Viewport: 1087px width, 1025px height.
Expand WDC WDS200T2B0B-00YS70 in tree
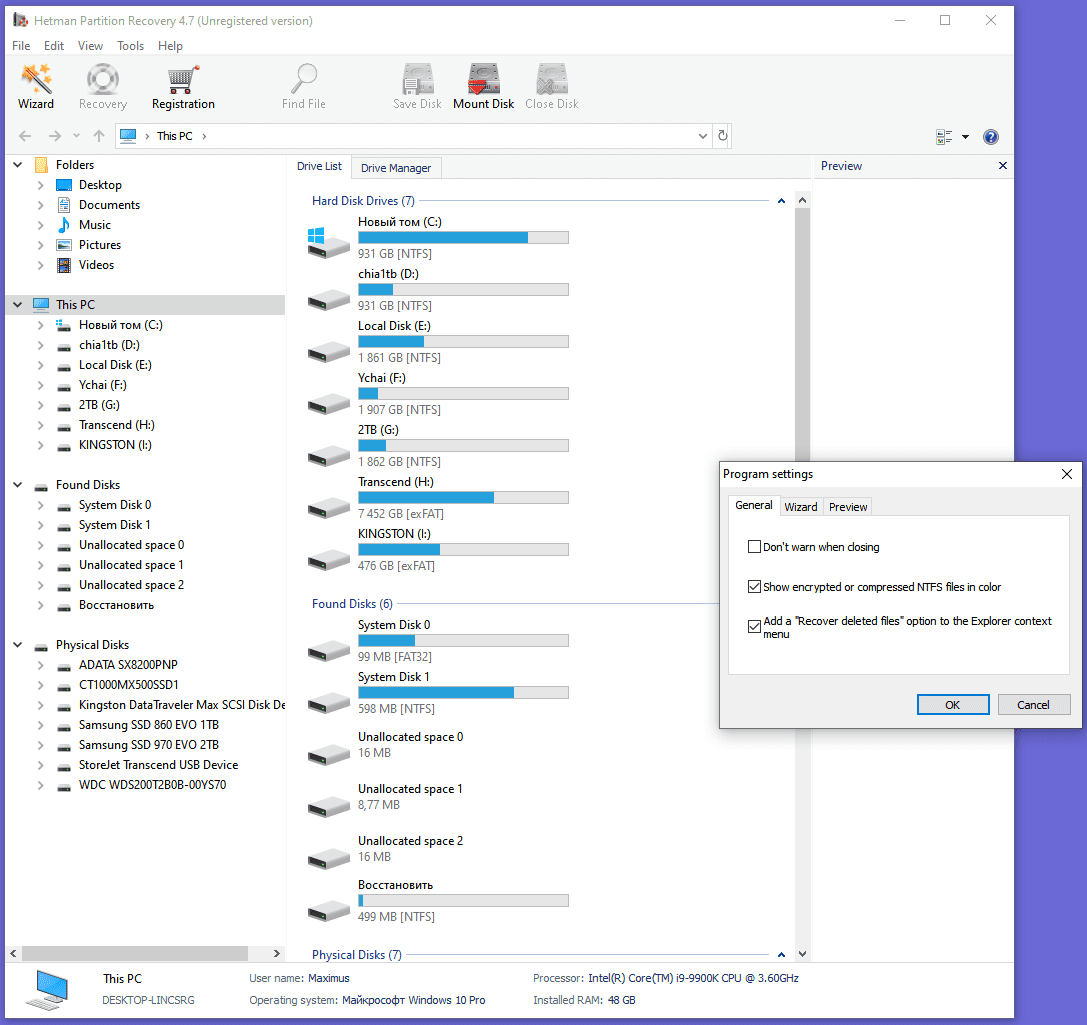40,785
